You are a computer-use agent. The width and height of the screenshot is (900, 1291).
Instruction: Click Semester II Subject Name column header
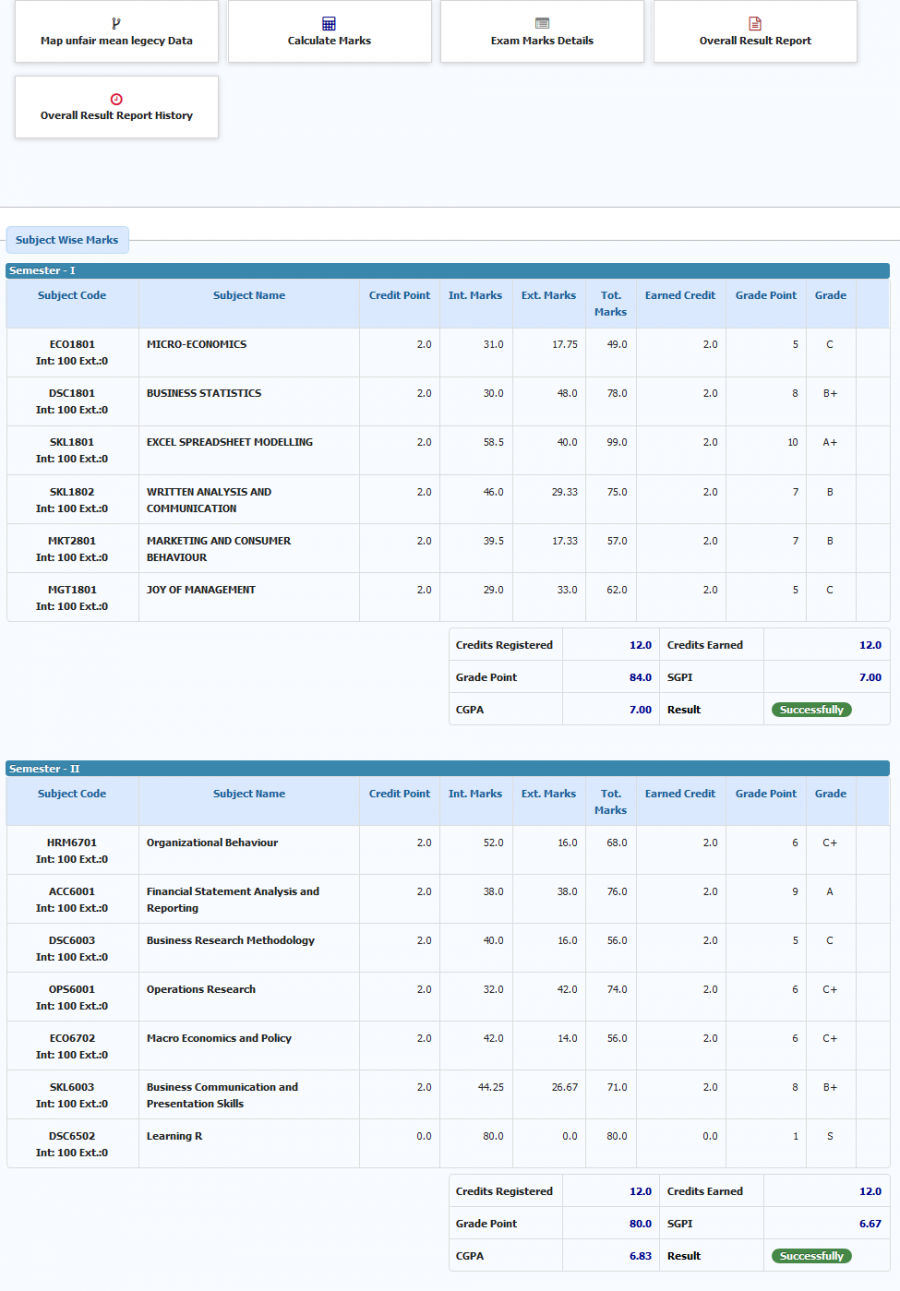(x=249, y=793)
